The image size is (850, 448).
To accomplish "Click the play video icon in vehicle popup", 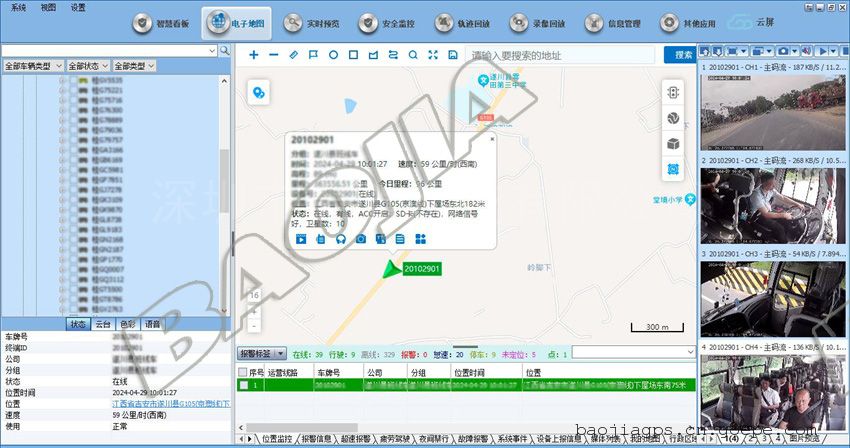I will coord(300,239).
